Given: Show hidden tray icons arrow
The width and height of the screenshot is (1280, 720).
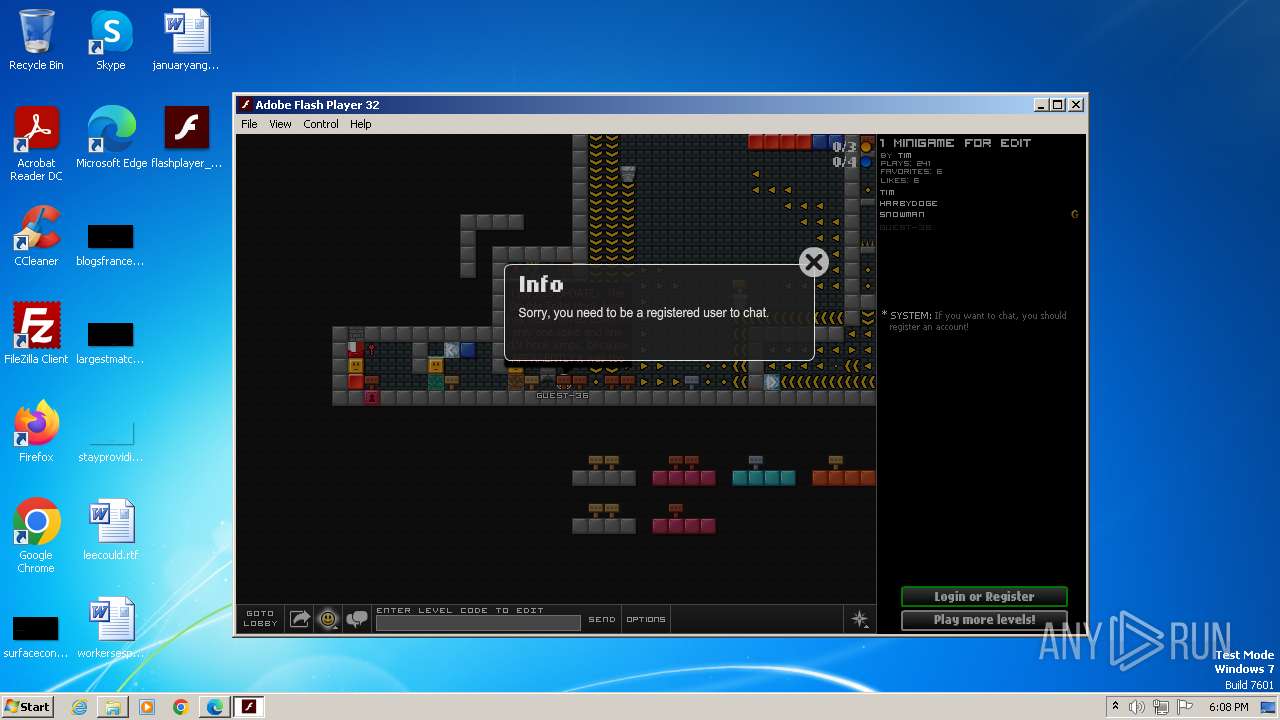Looking at the screenshot, I should [x=1114, y=707].
